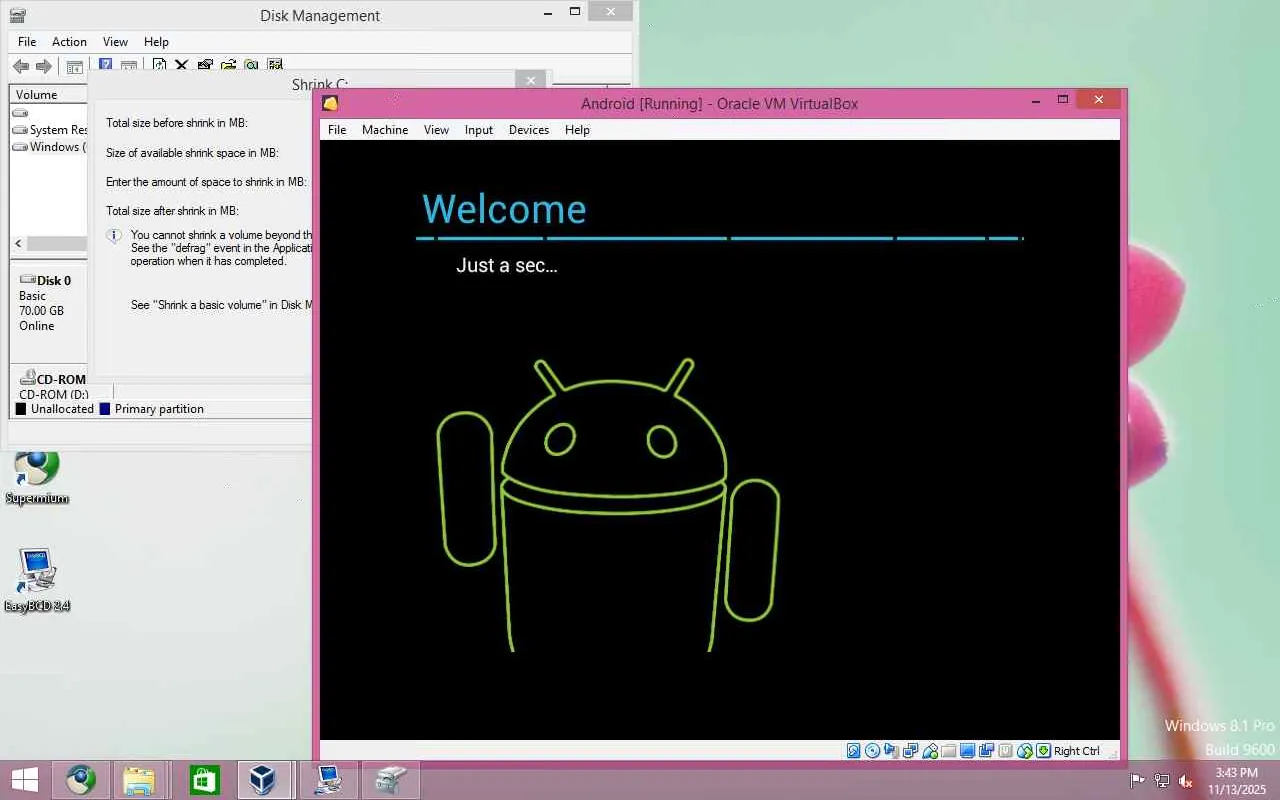Click the "Size of available shrink space in MB" label

tap(192, 153)
